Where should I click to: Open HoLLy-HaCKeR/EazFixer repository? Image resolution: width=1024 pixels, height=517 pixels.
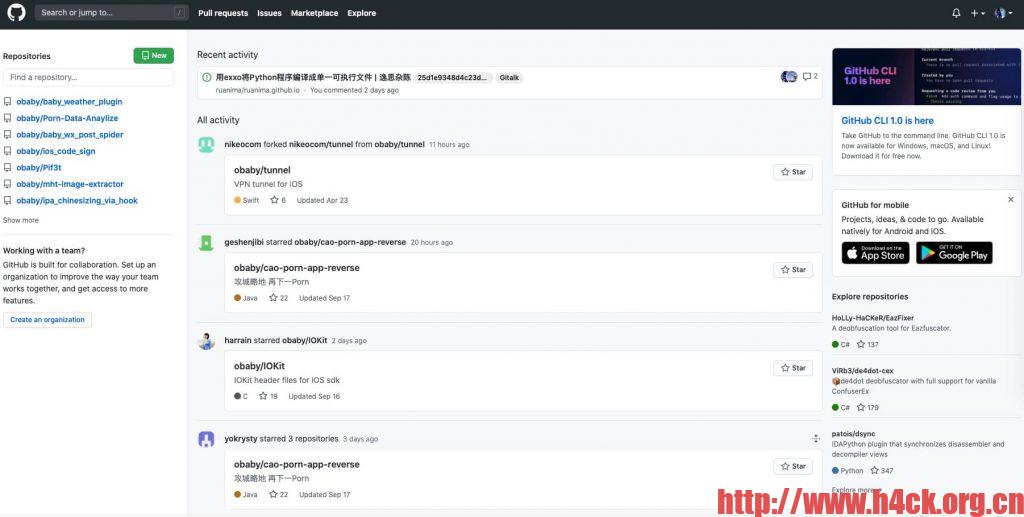(x=872, y=318)
